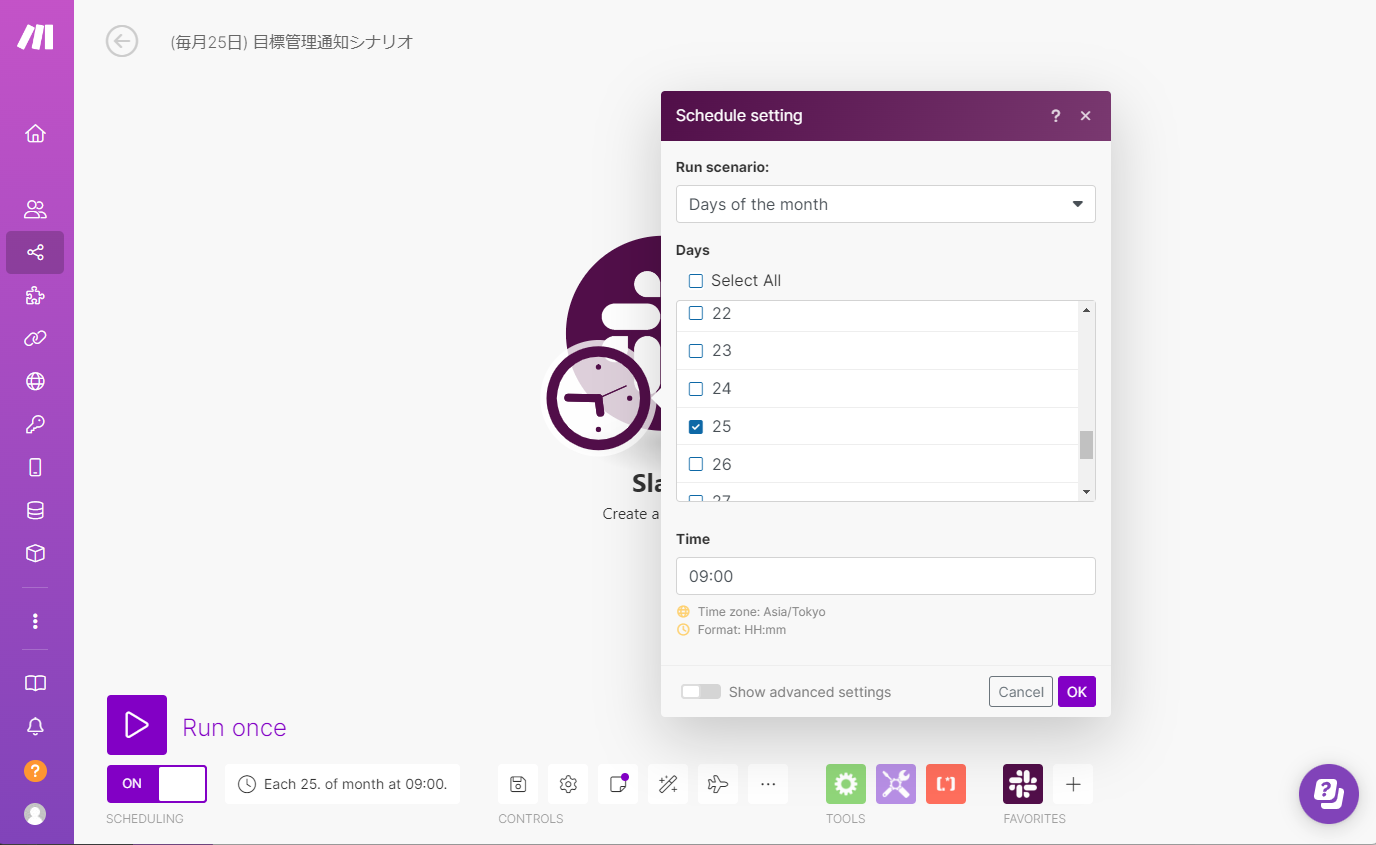This screenshot has height=845, width=1376.
Task: Open the Team members icon
Action: click(35, 209)
